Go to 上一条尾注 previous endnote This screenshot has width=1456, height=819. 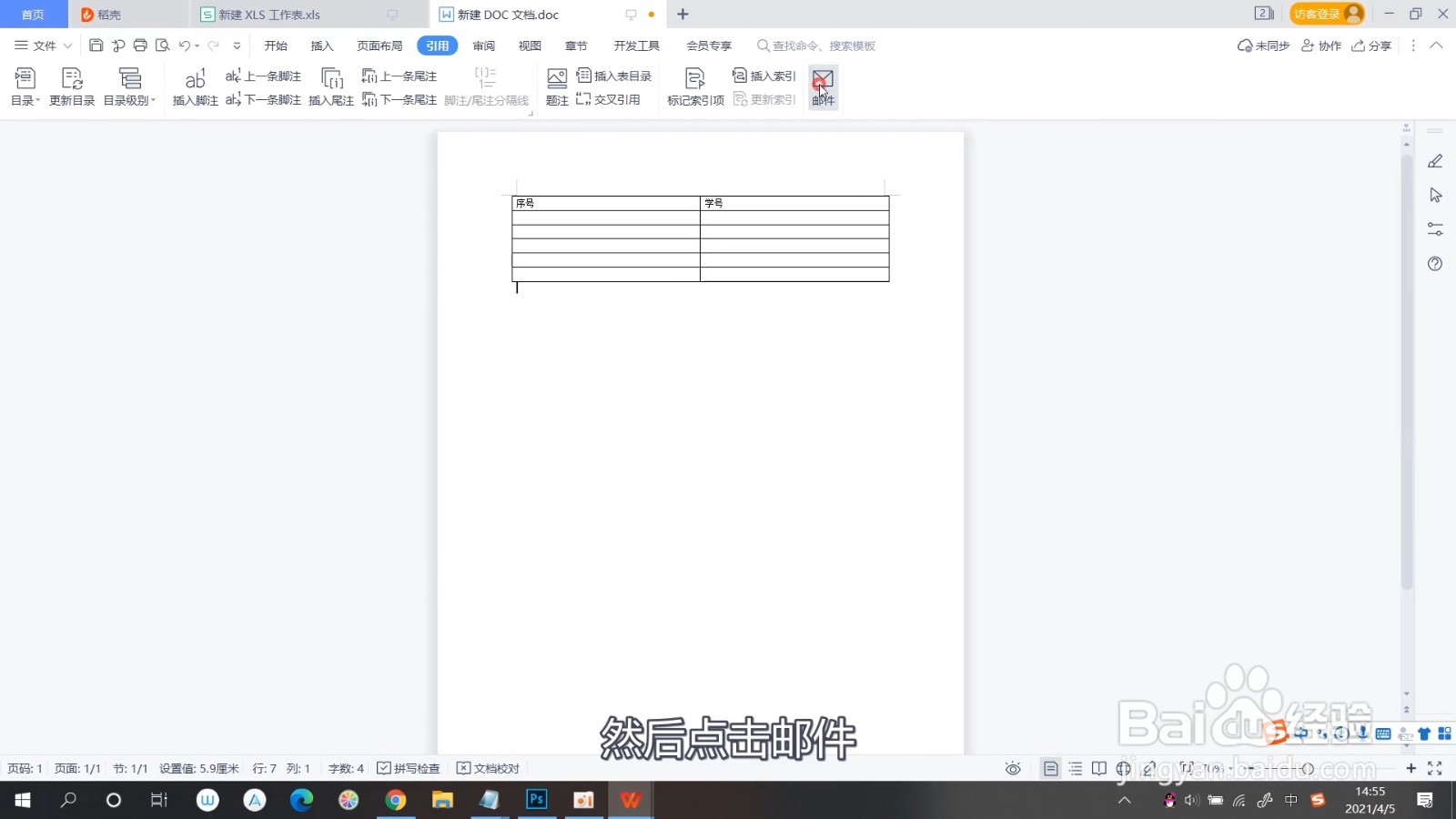(x=399, y=76)
